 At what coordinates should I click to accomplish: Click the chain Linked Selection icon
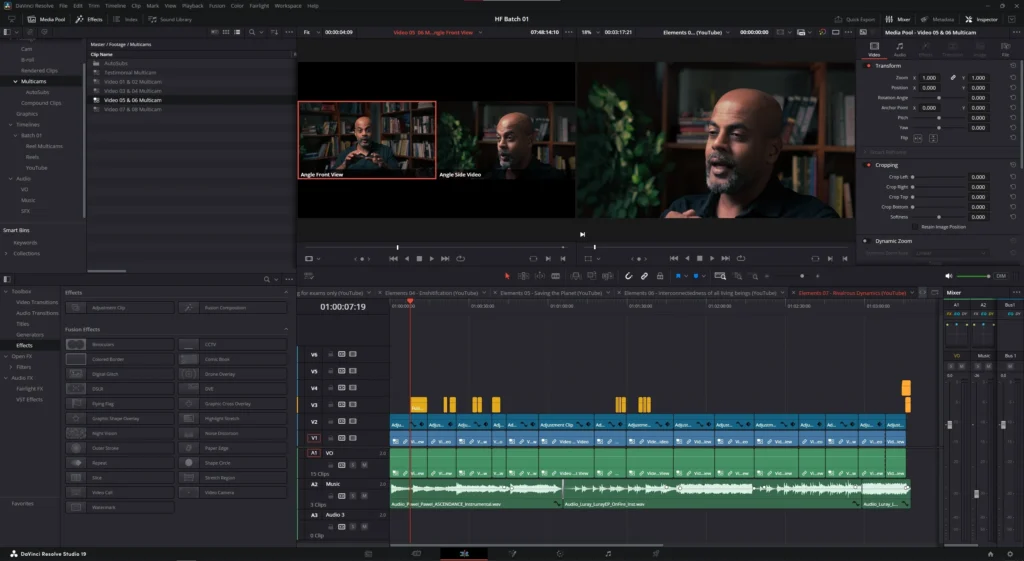645,276
